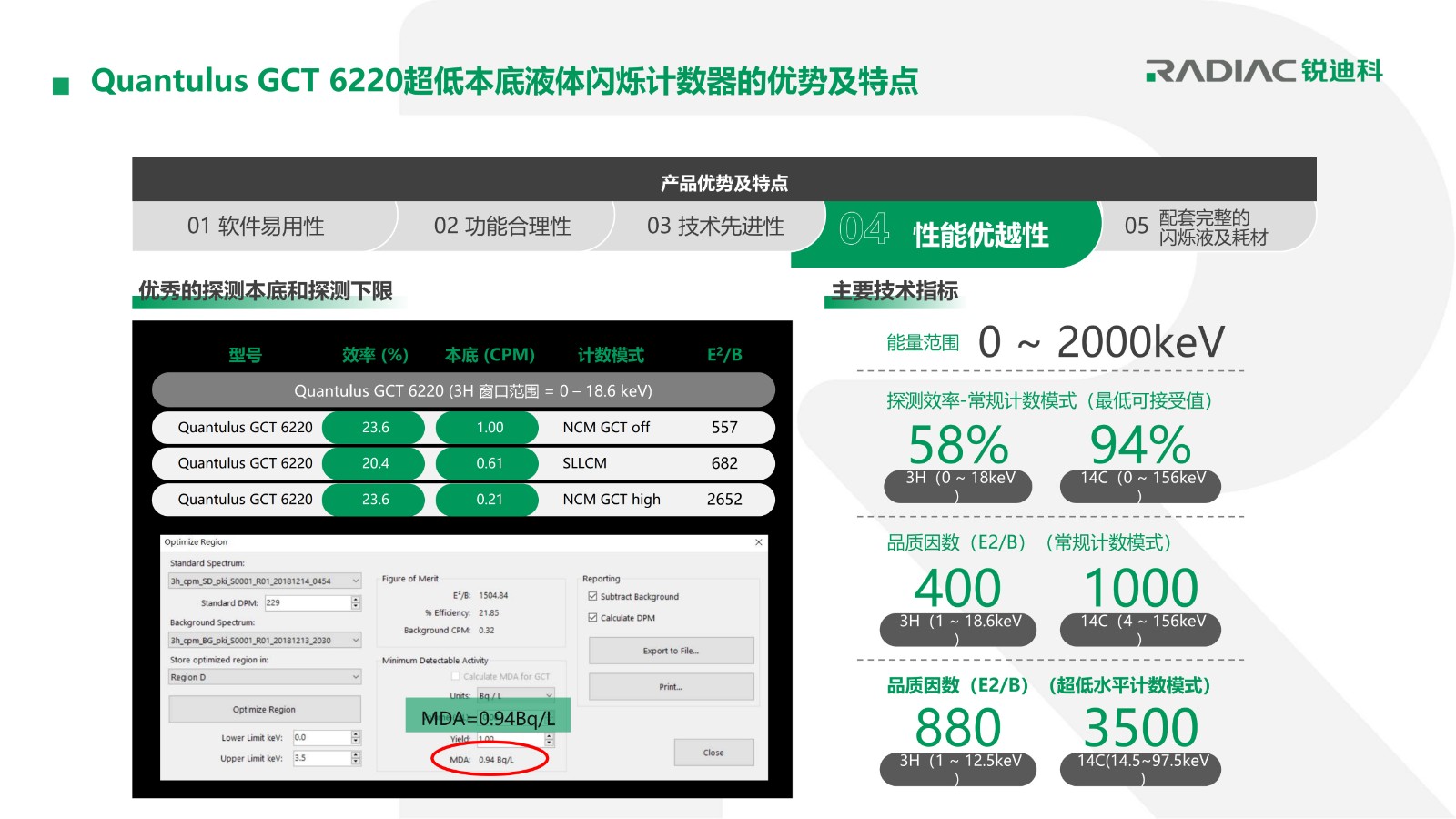
Task: Click the Upper Limit keV field
Action: click(322, 758)
